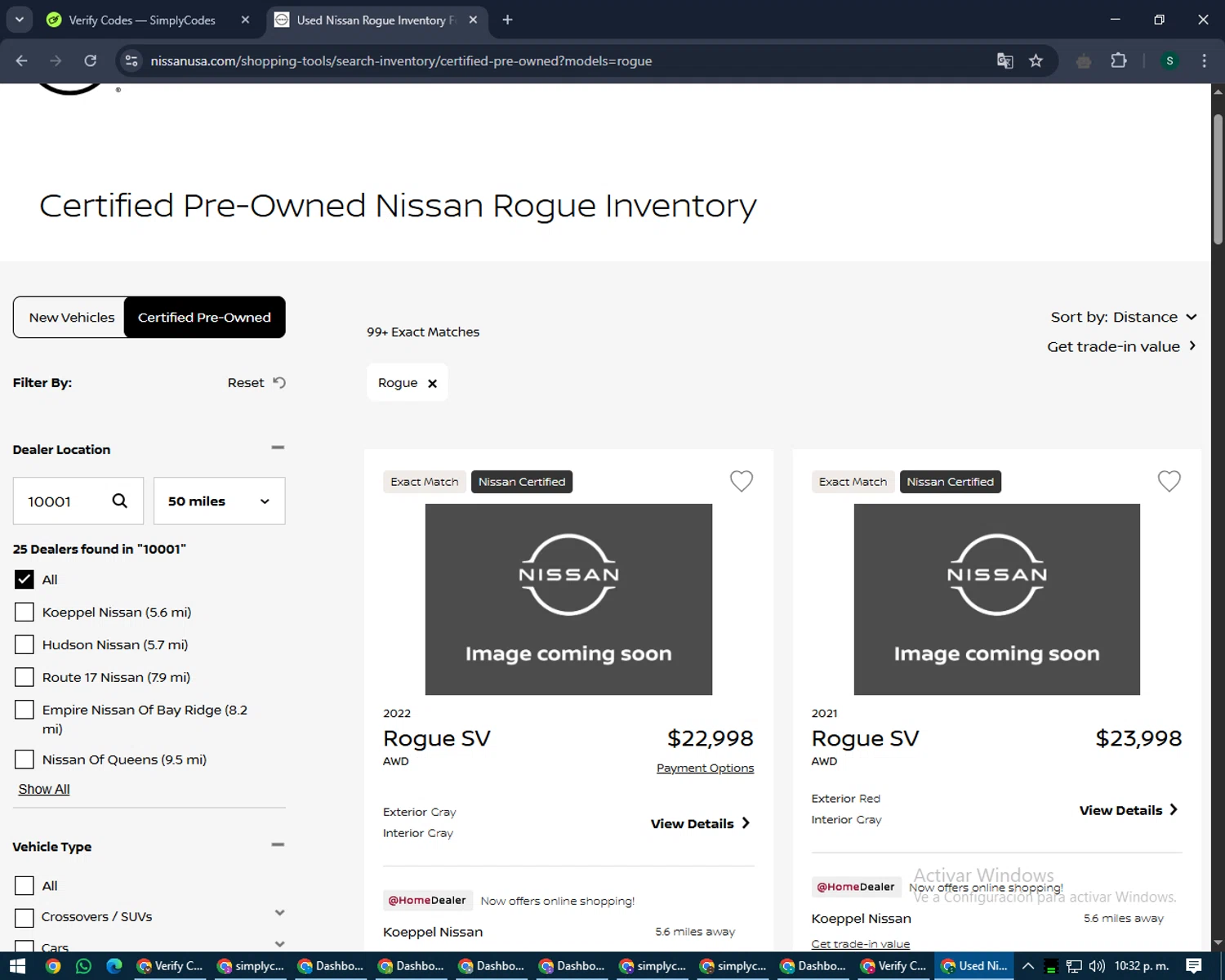The height and width of the screenshot is (980, 1225).
Task: Check the Koeppel Nissan (5.6 mi) dealer
Action: coord(24,612)
